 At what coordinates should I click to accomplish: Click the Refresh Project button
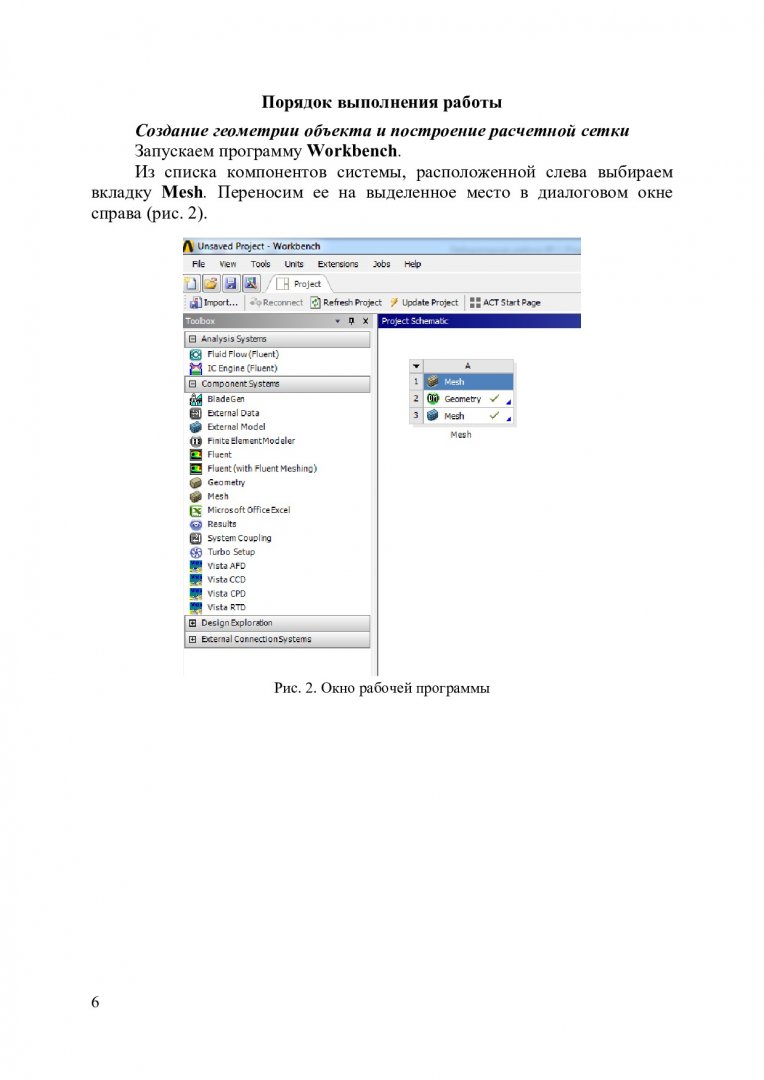(x=346, y=303)
